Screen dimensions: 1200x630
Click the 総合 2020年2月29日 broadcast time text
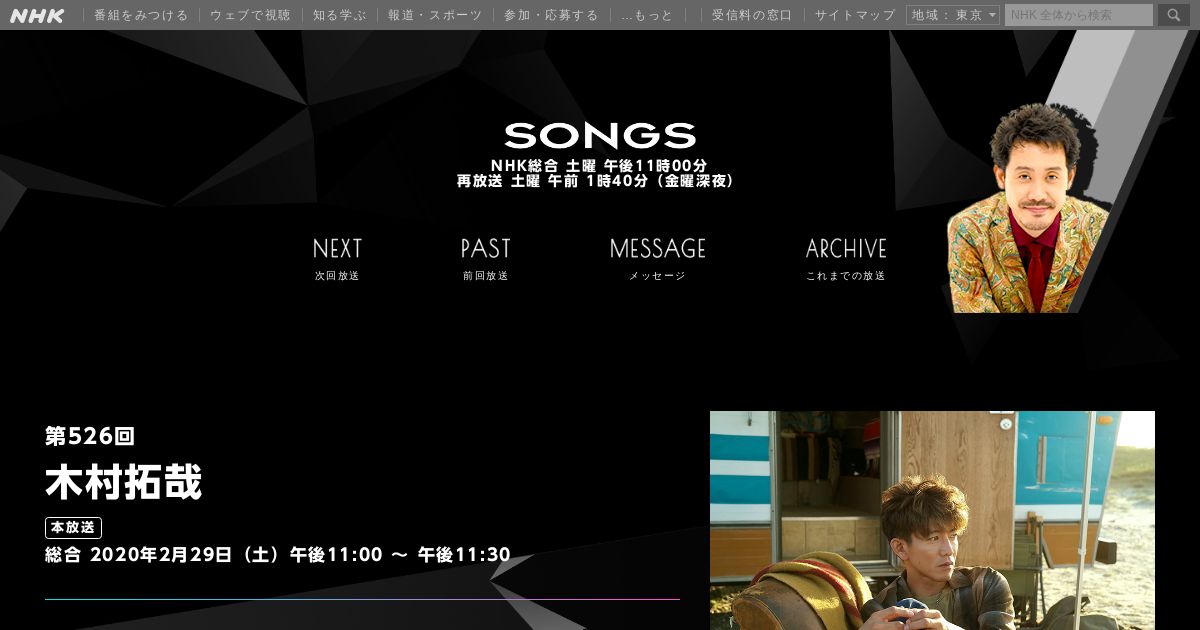click(x=278, y=554)
